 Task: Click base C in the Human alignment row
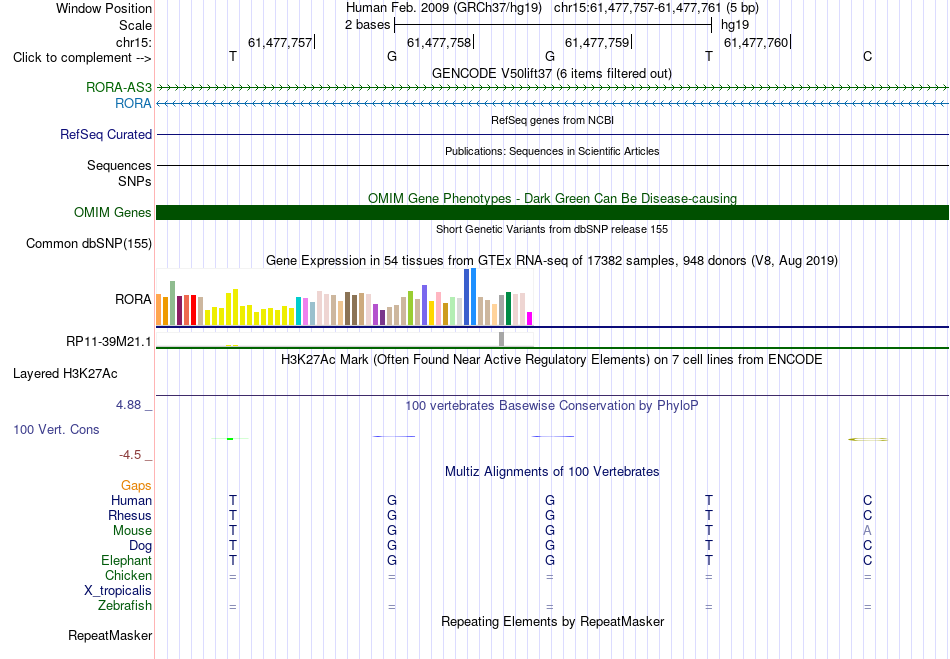click(x=868, y=500)
